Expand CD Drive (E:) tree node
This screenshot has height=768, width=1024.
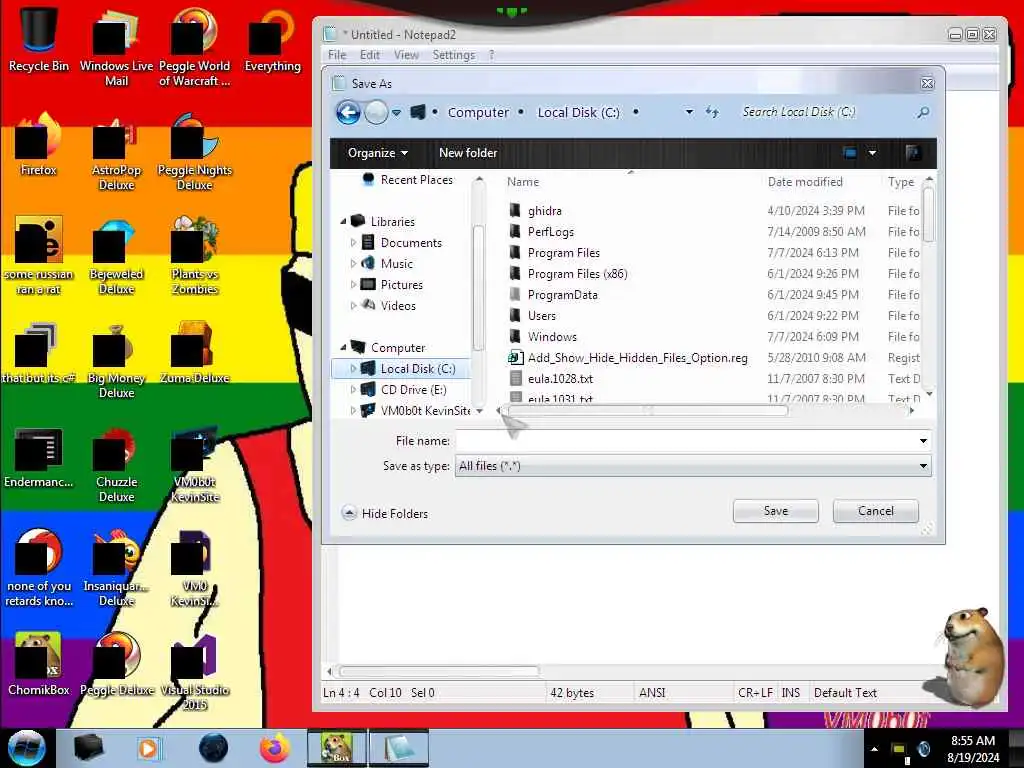coord(353,389)
